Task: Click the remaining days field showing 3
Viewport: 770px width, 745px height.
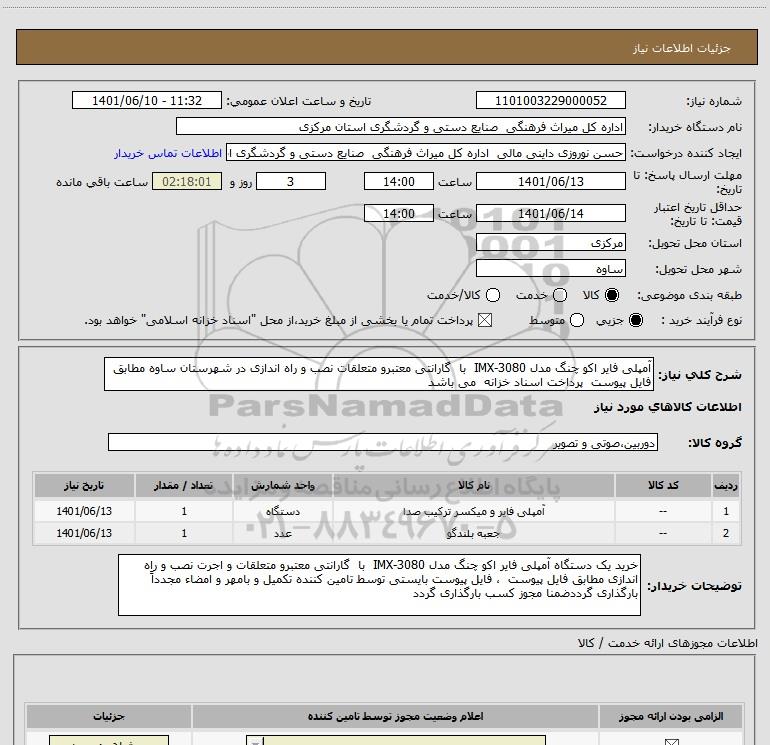Action: click(x=291, y=181)
